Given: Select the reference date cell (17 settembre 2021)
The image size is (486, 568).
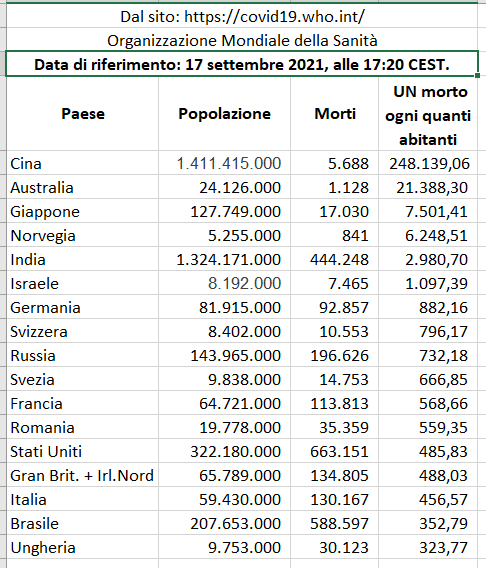Looking at the screenshot, I should [x=242, y=64].
